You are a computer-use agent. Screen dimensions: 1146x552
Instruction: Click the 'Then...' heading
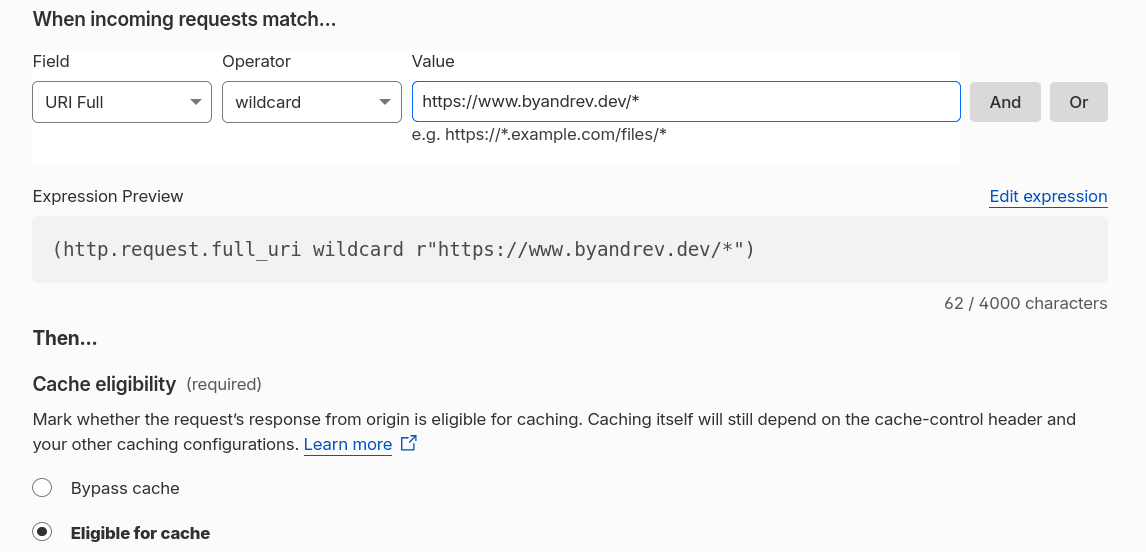pyautogui.click(x=65, y=339)
